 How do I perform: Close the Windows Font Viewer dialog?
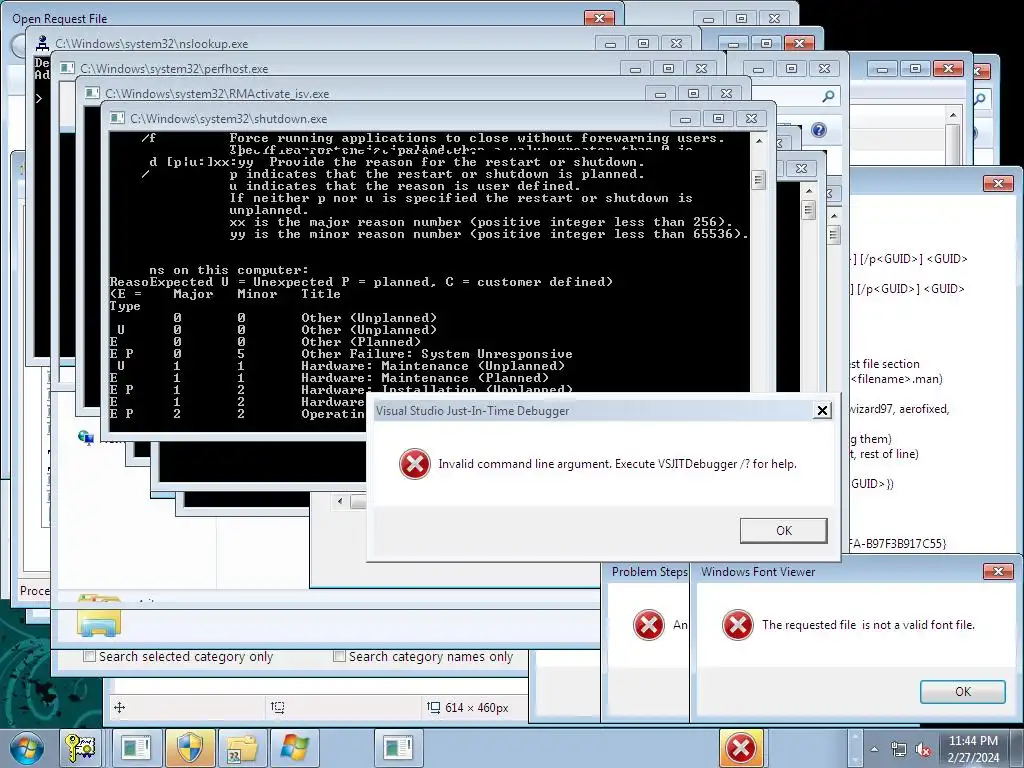pos(998,571)
